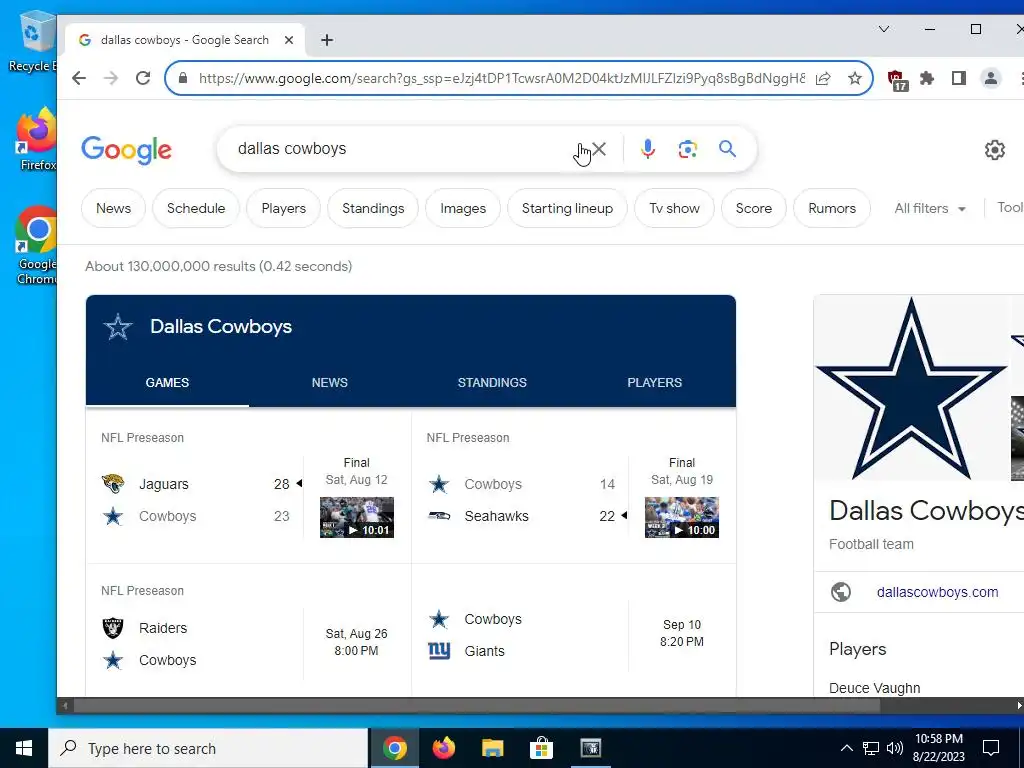The image size is (1024, 768).
Task: Click the browser back arrow
Action: [x=79, y=78]
